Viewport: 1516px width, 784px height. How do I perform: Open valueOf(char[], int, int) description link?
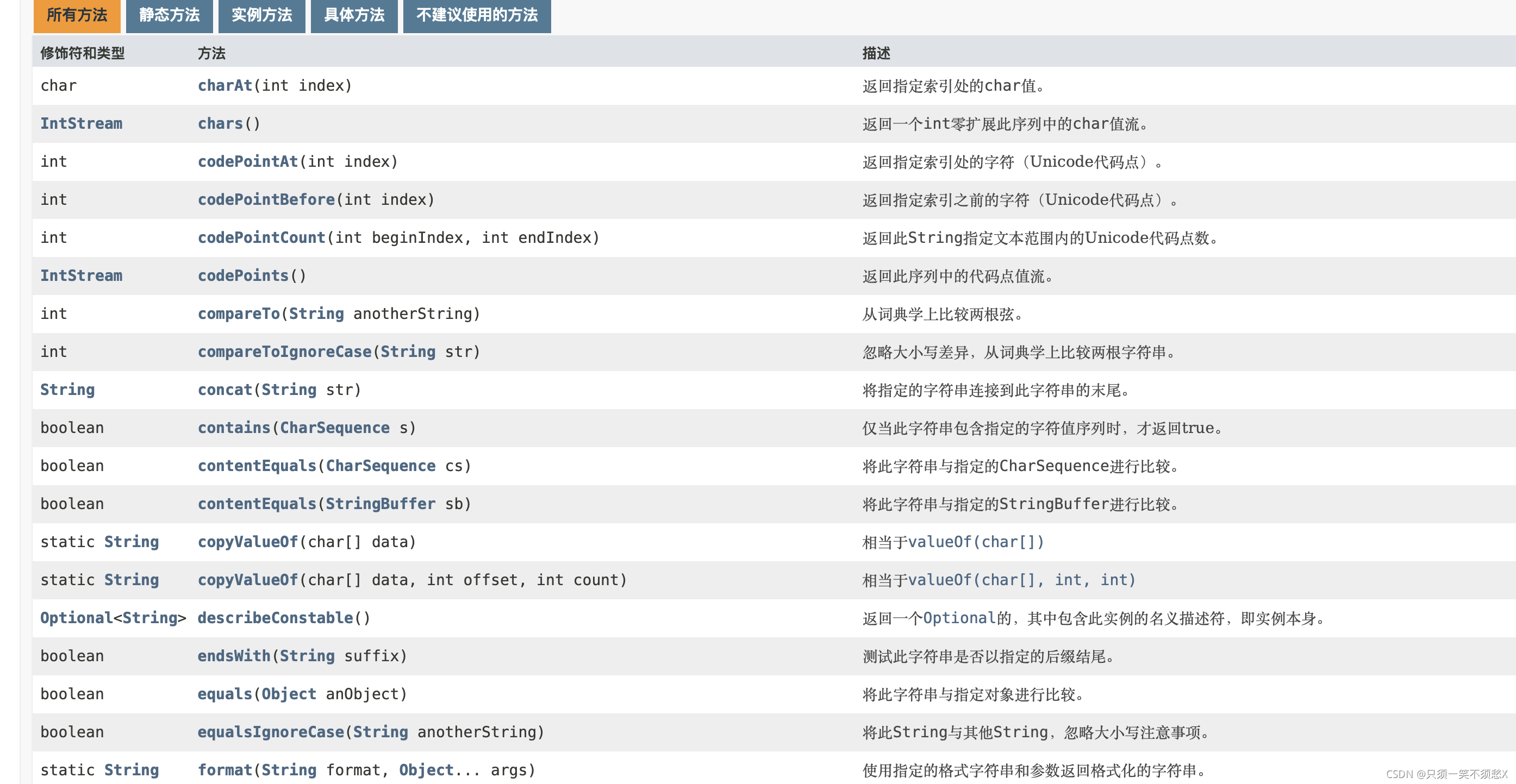(x=1021, y=580)
